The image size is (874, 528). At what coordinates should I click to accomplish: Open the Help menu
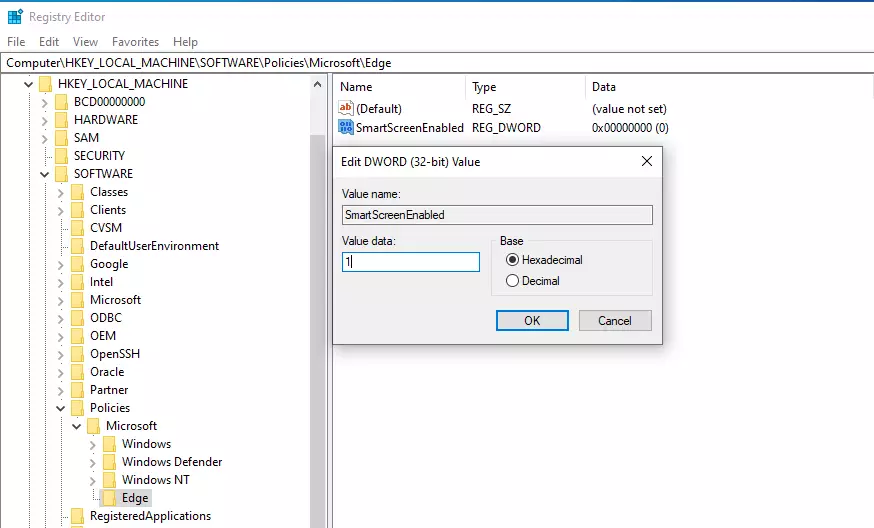tap(185, 42)
